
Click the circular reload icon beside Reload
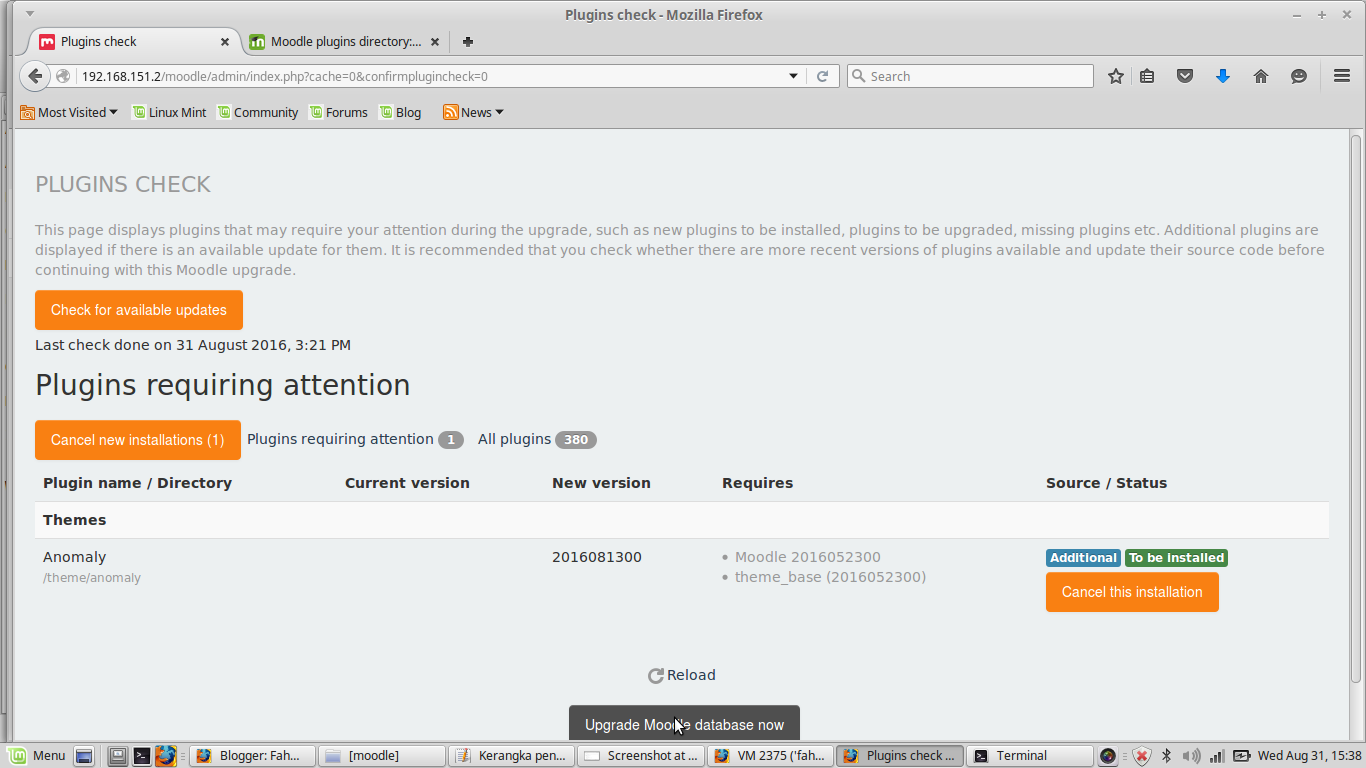point(656,676)
